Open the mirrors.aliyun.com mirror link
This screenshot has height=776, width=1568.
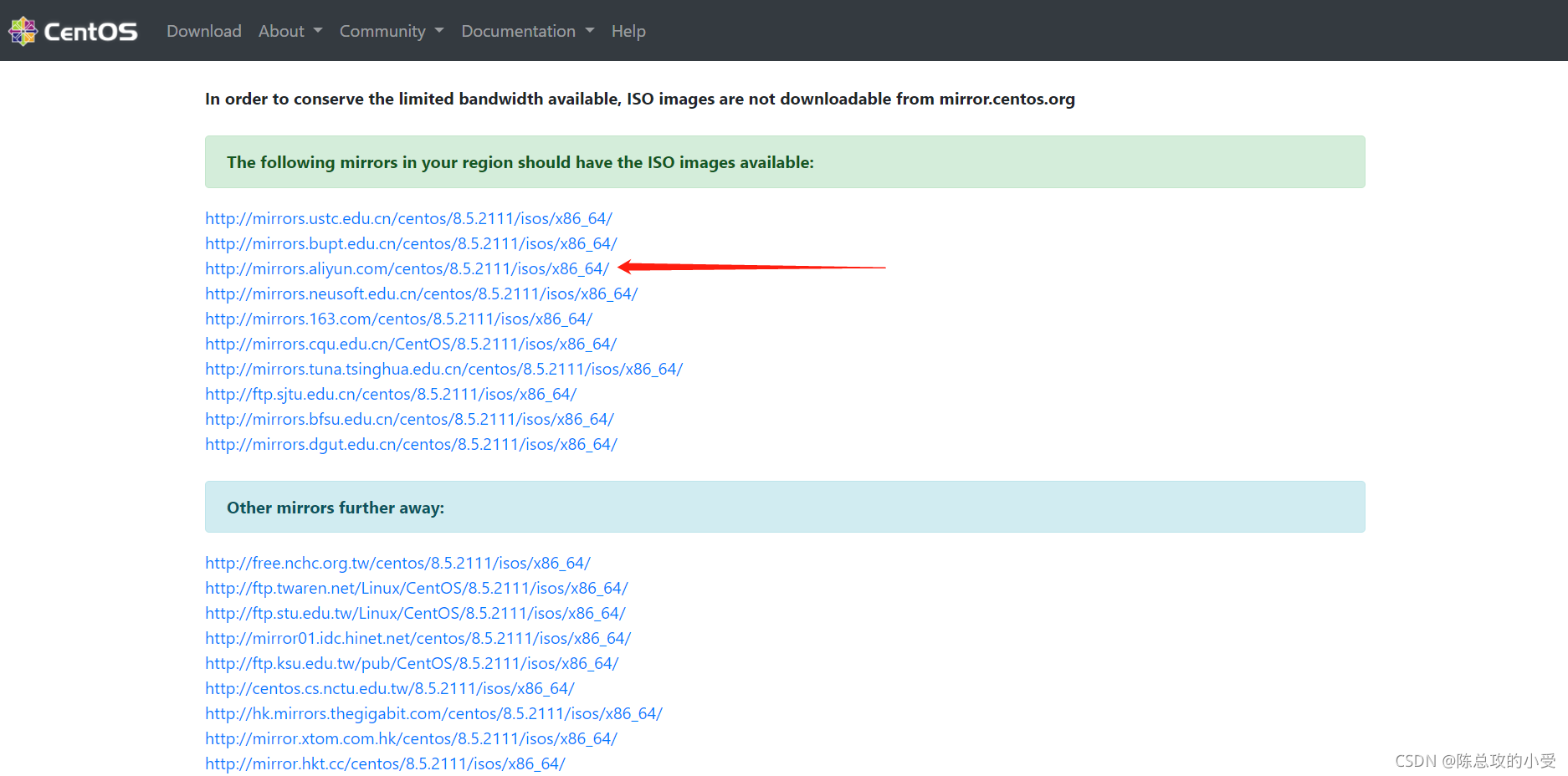point(407,268)
